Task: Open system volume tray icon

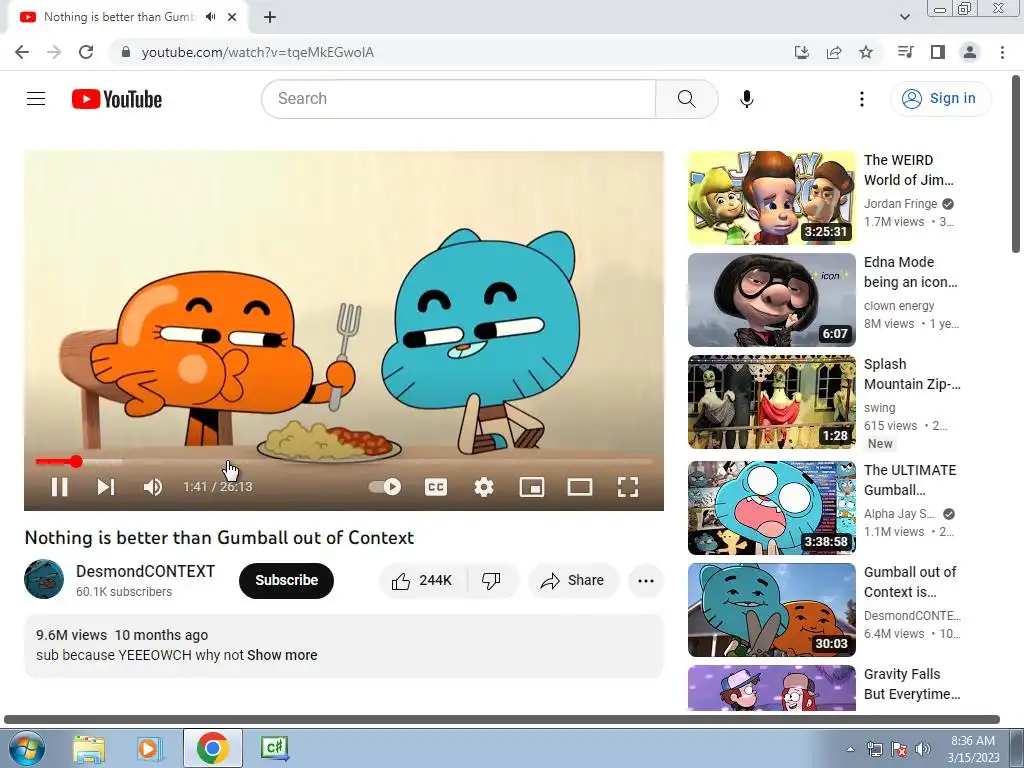Action: click(x=923, y=749)
